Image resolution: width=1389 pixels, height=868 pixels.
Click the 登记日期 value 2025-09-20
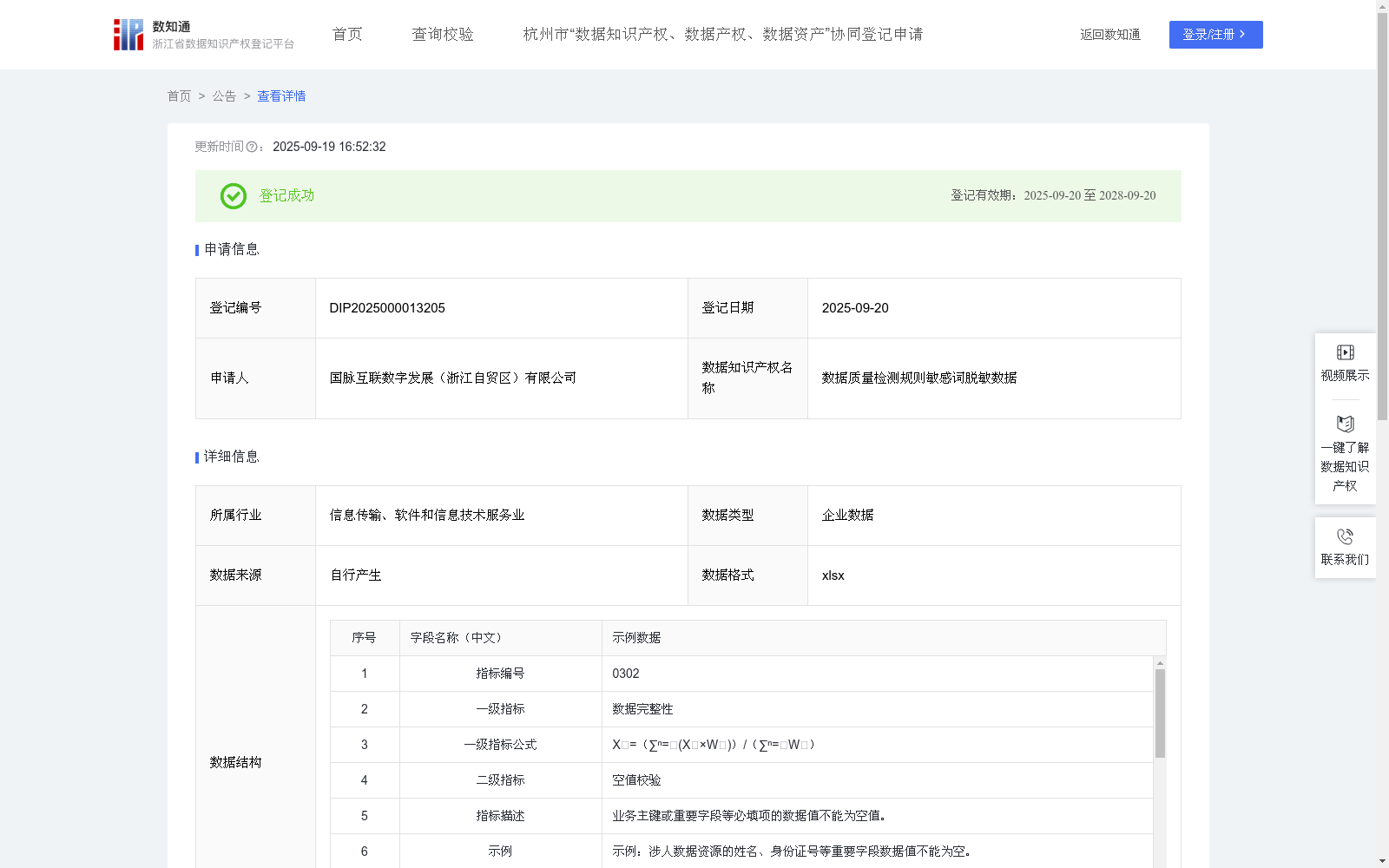(855, 308)
